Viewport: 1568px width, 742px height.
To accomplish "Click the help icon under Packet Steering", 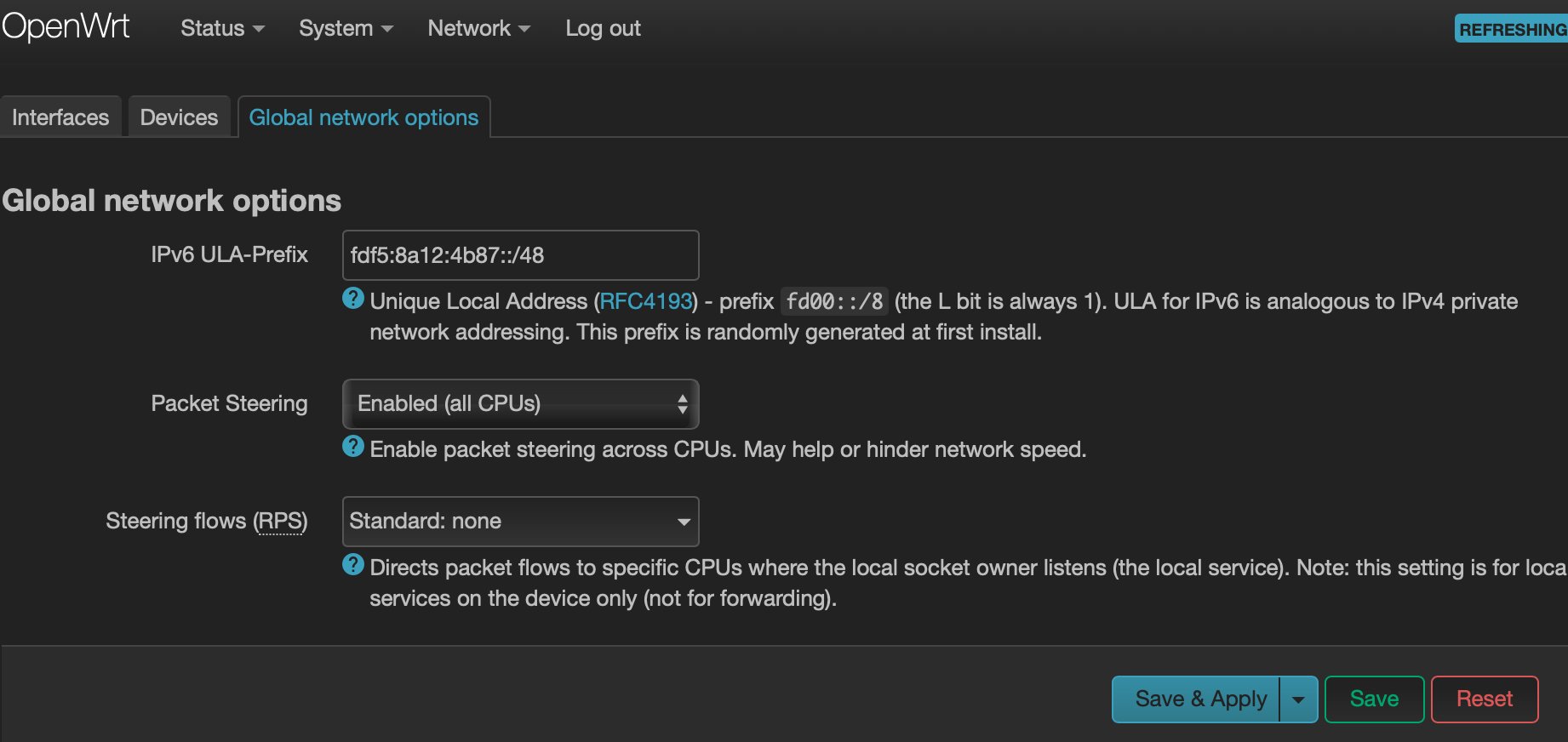I will tap(353, 447).
